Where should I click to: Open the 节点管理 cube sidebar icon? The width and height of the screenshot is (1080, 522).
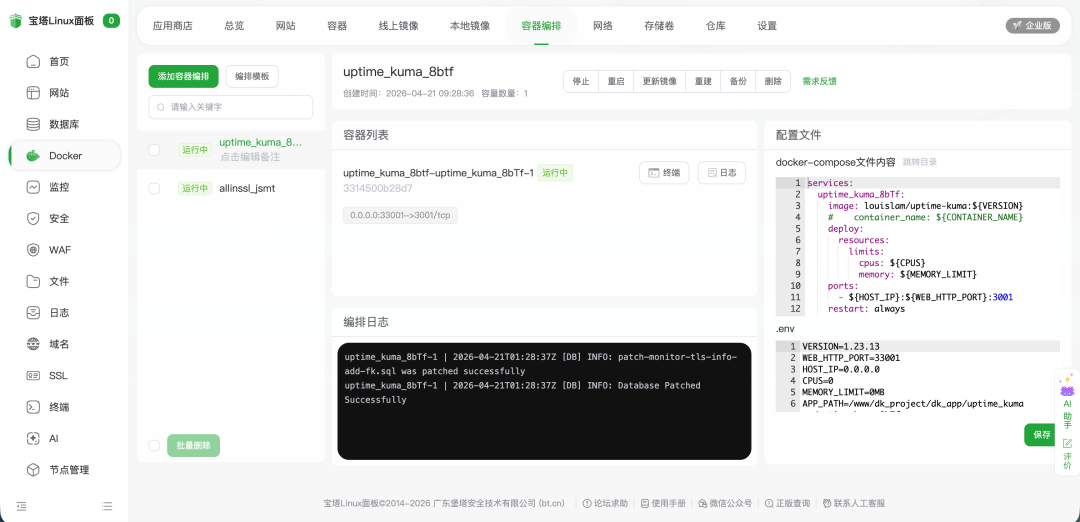click(x=33, y=470)
